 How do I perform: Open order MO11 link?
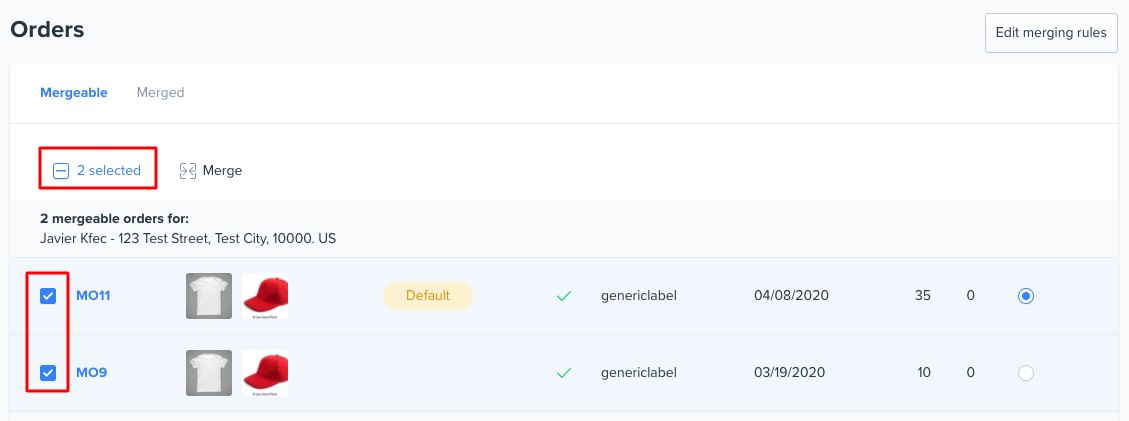[x=93, y=296]
